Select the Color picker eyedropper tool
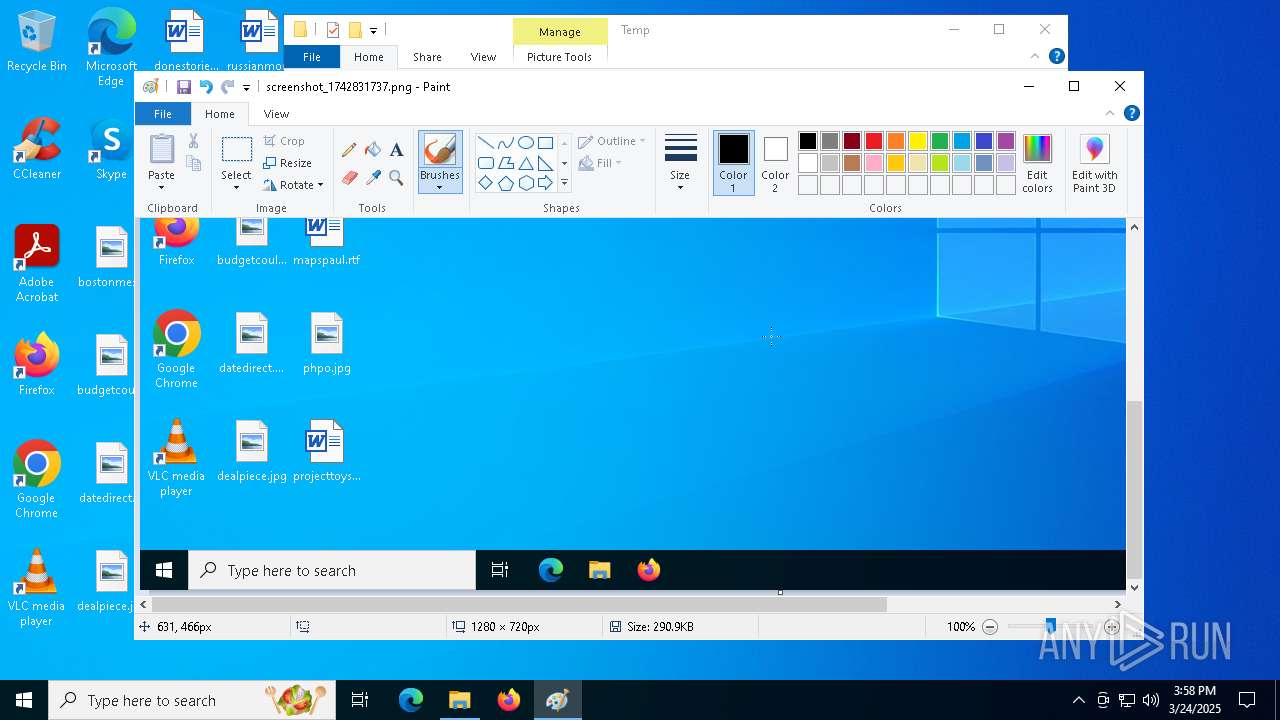The image size is (1280, 720). [x=373, y=178]
